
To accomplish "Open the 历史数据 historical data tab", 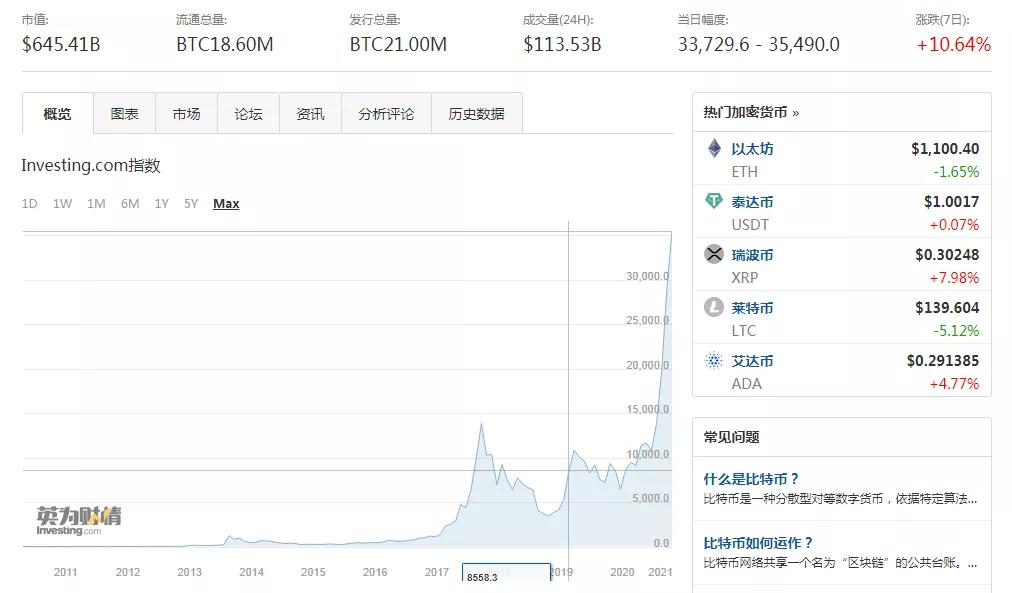I will coord(476,114).
